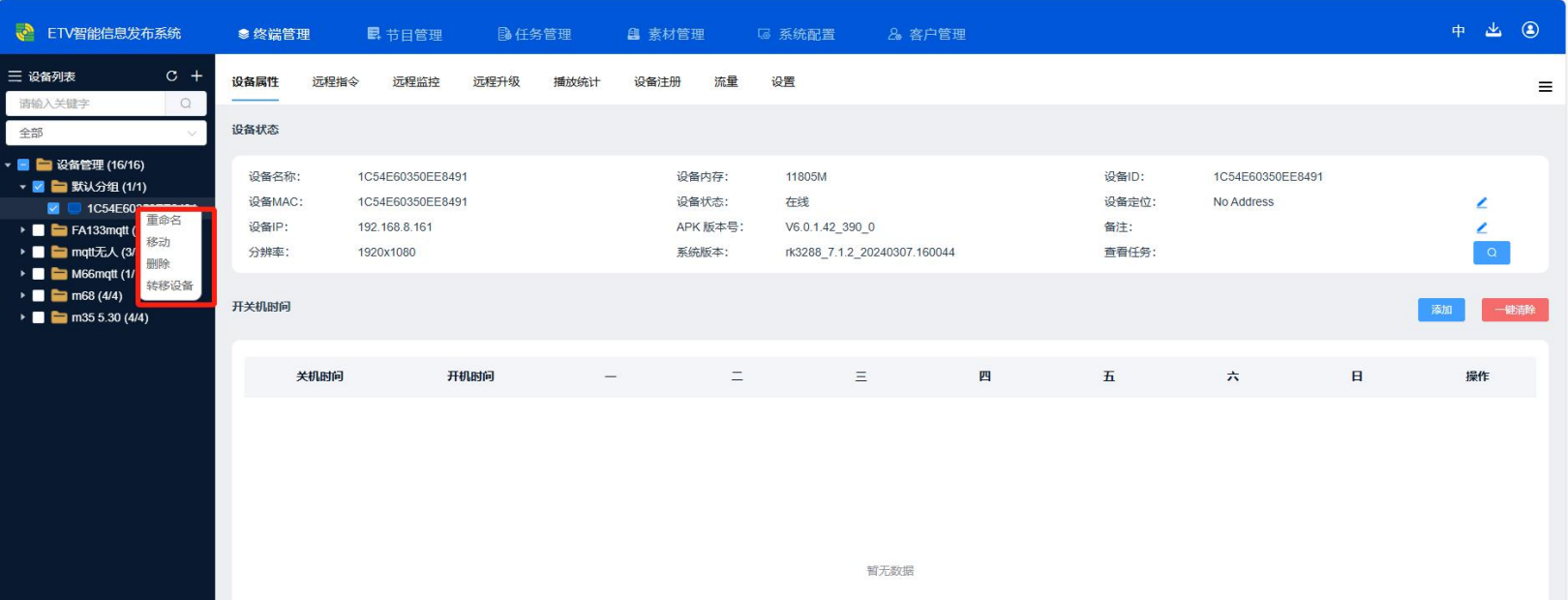The height and width of the screenshot is (600, 1568).
Task: Select 重命名 in the context menu
Action: tap(164, 221)
